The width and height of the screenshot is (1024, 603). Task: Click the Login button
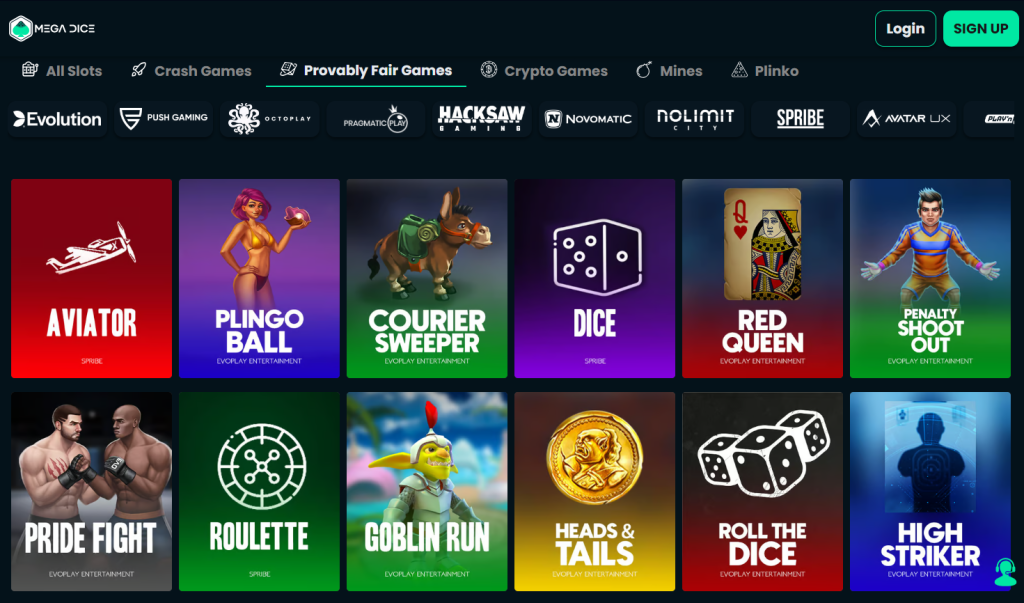click(905, 29)
